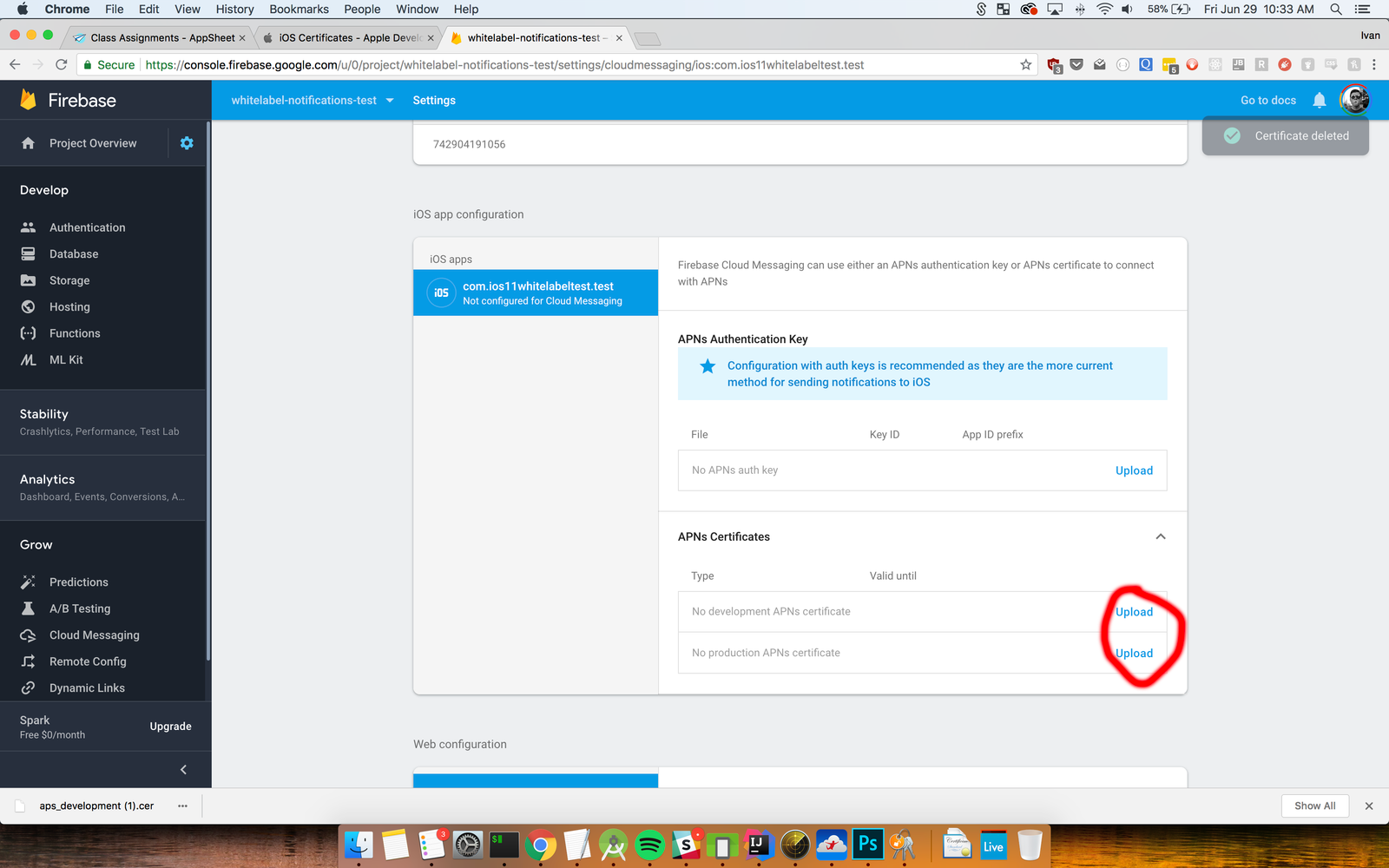Open Project Overview
This screenshot has height=868, width=1389.
92,143
